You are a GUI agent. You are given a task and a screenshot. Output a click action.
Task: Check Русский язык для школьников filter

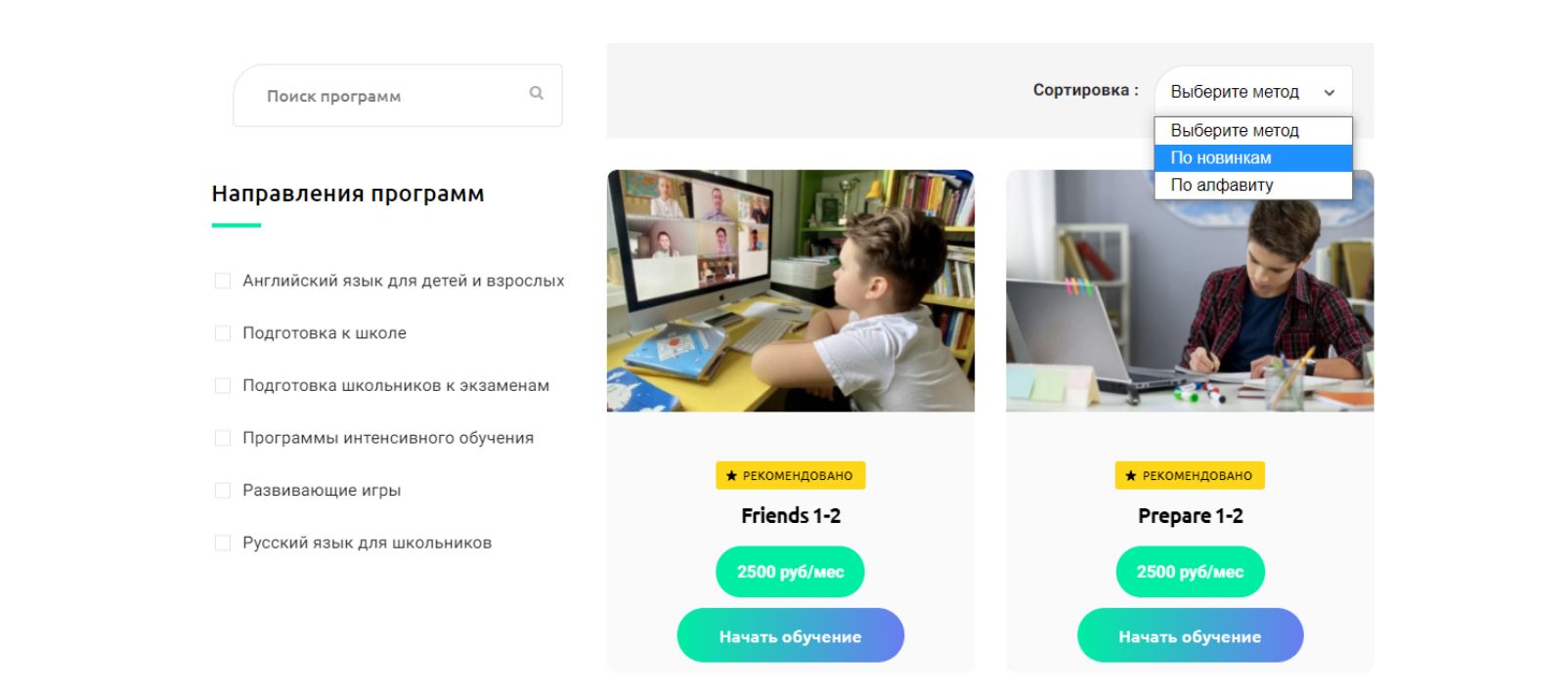click(223, 543)
